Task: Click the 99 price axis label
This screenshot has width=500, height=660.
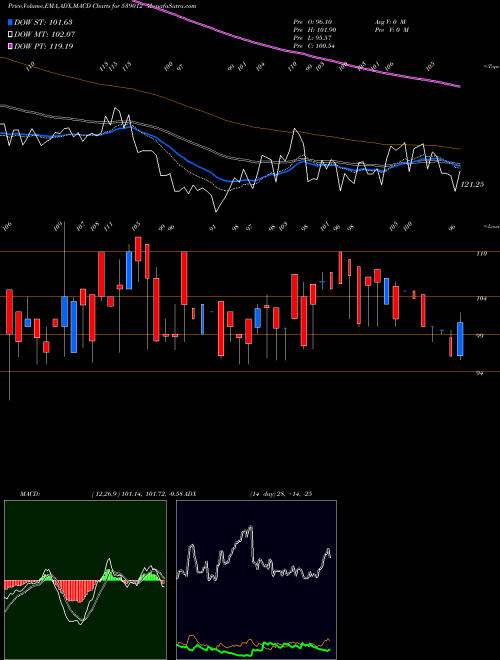Action: coord(480,336)
